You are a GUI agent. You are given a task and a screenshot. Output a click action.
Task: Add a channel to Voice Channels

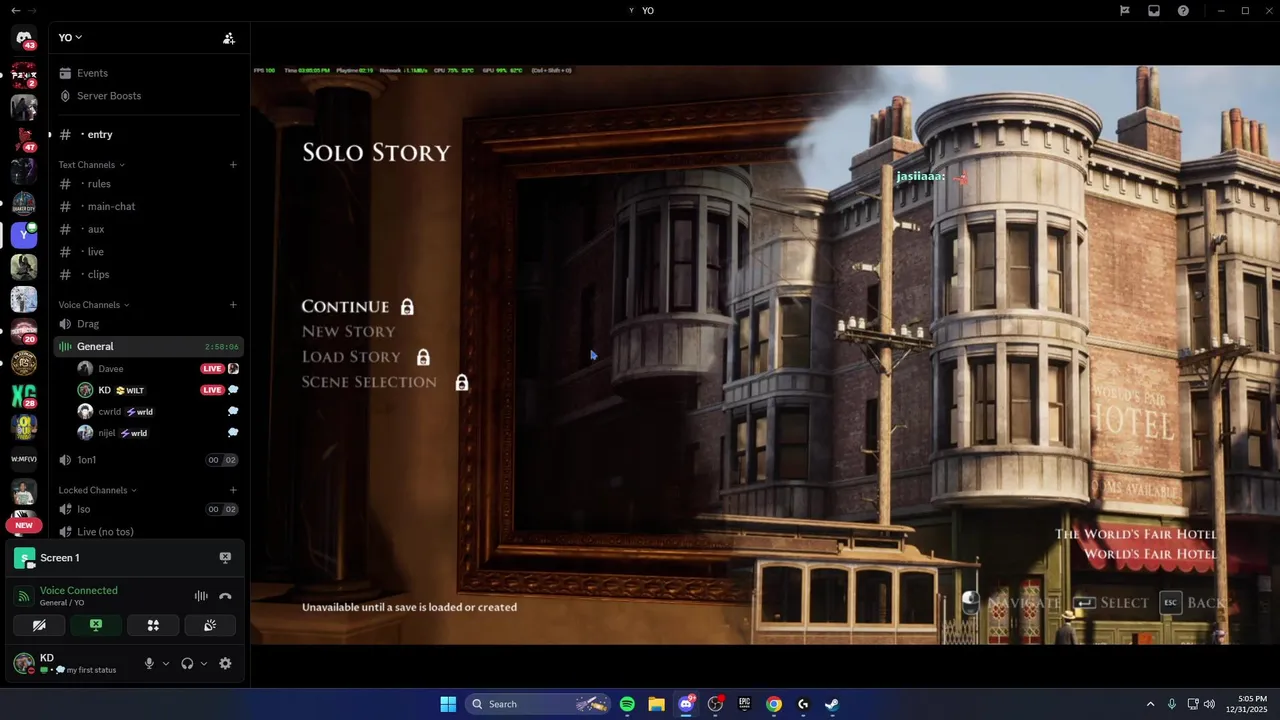click(x=233, y=305)
